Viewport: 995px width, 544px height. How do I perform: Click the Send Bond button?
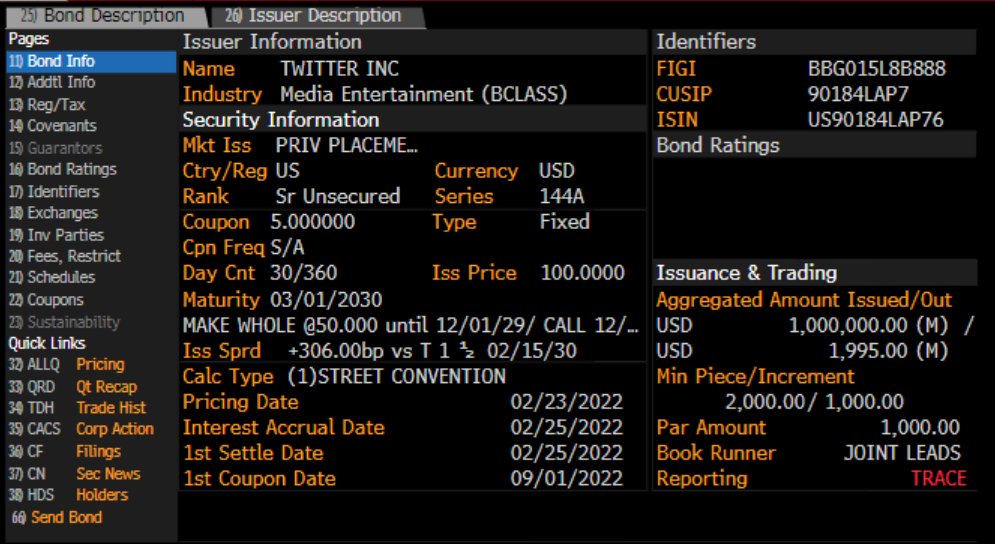(x=57, y=517)
